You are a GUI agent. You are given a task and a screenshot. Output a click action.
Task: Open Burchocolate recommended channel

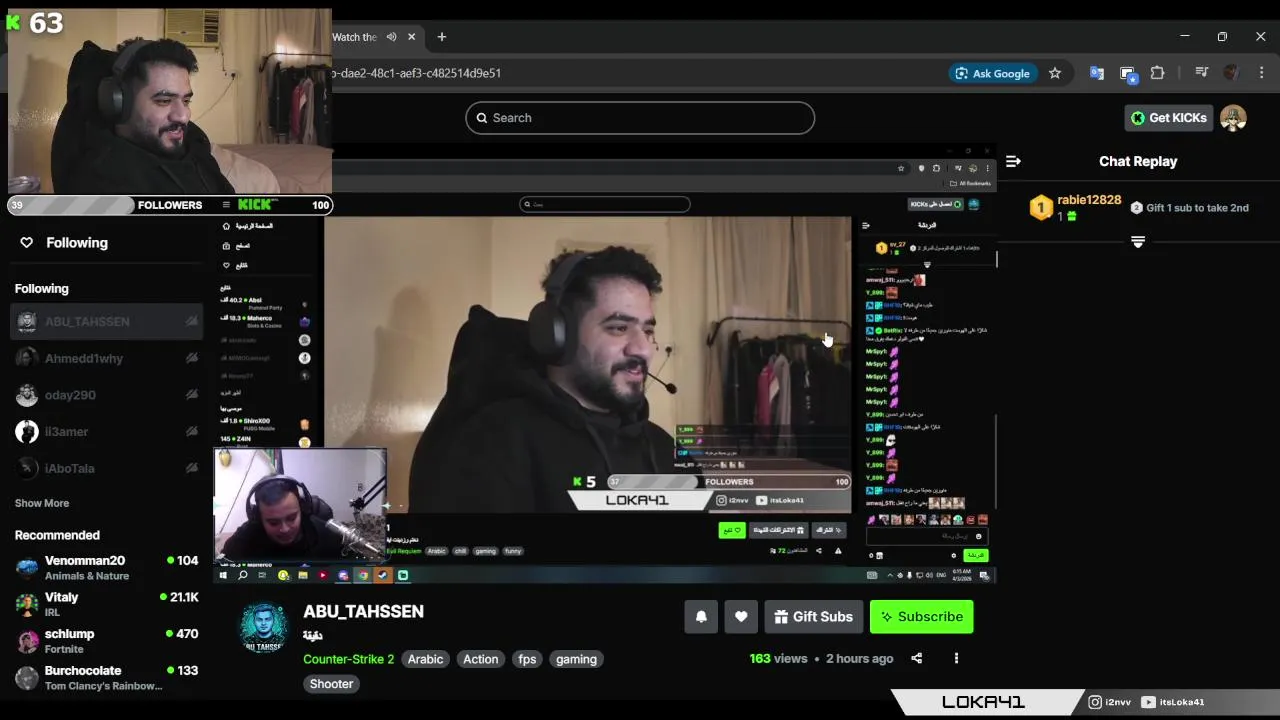tap(106, 678)
